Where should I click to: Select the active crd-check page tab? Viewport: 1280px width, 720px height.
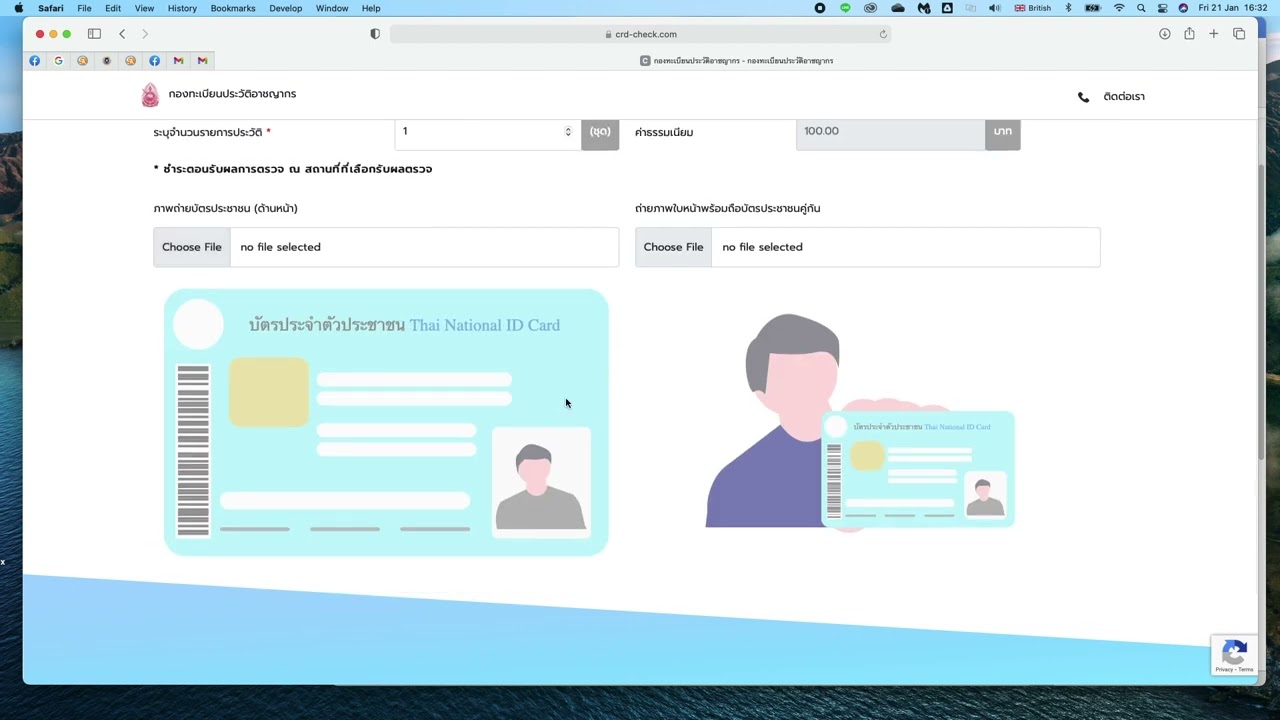click(x=736, y=61)
